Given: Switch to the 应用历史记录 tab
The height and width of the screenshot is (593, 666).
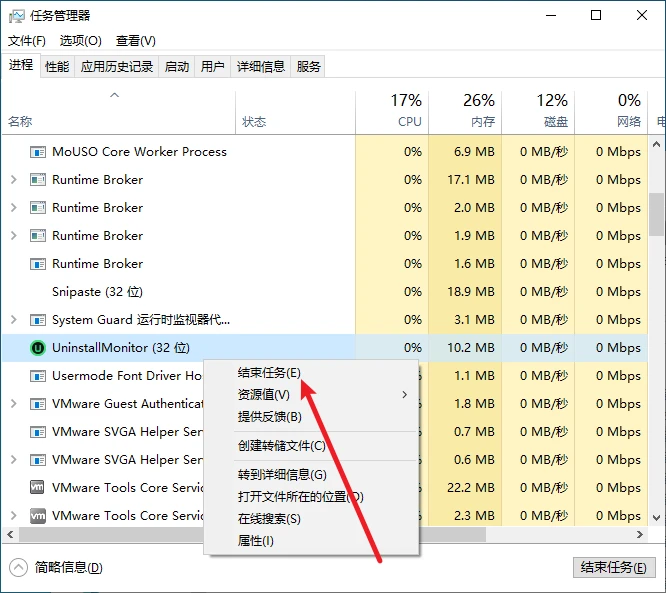Looking at the screenshot, I should coord(117,67).
